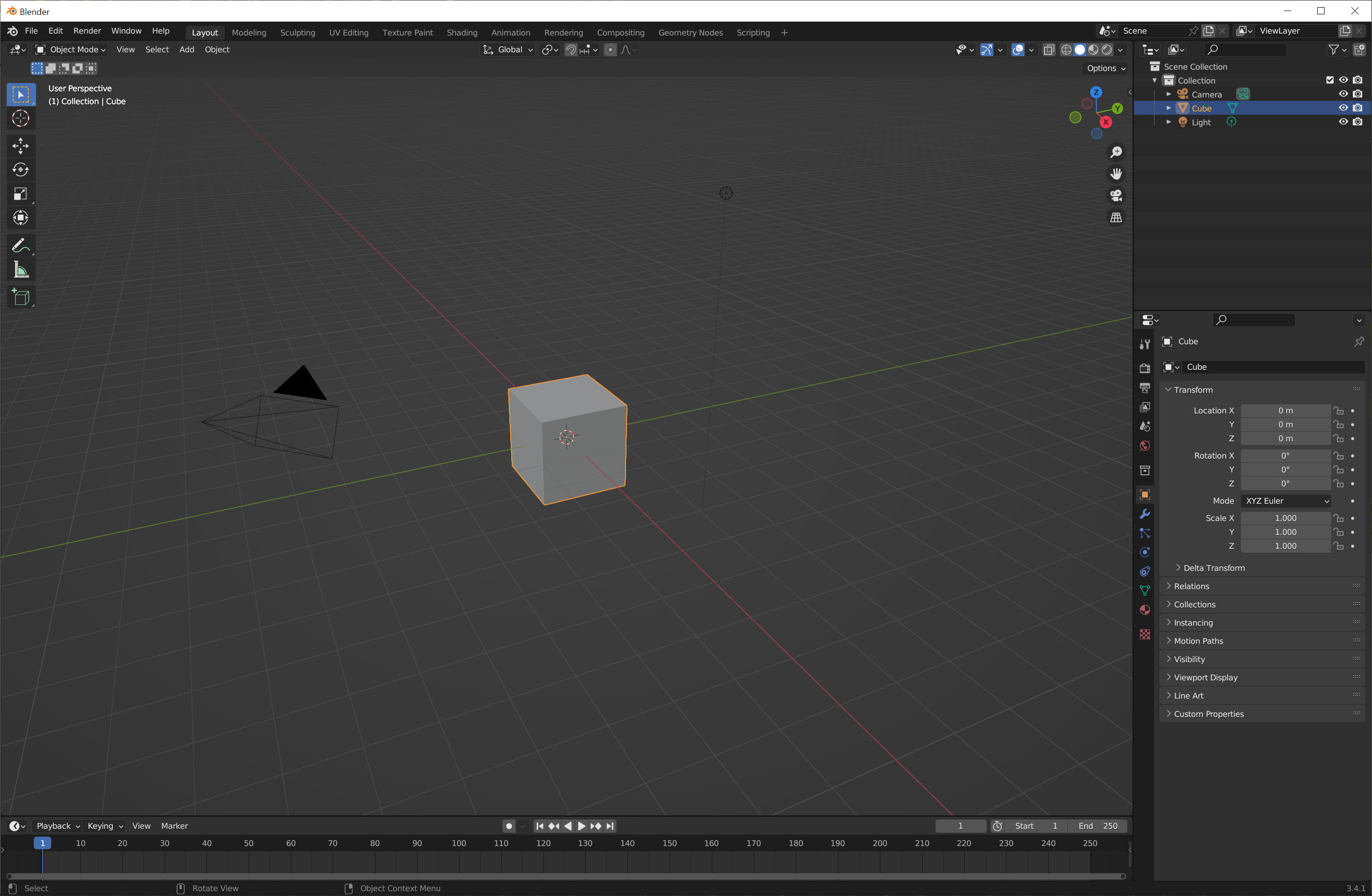Click the viewport Options button
The image size is (1372, 896).
pos(1105,68)
